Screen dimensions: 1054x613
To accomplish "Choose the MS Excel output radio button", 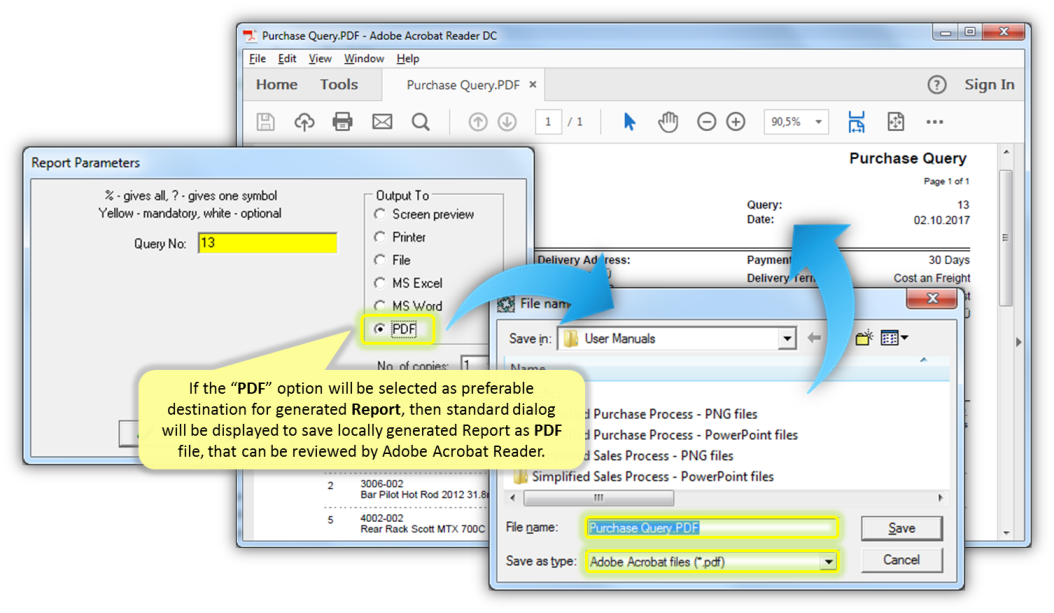I will click(x=380, y=283).
